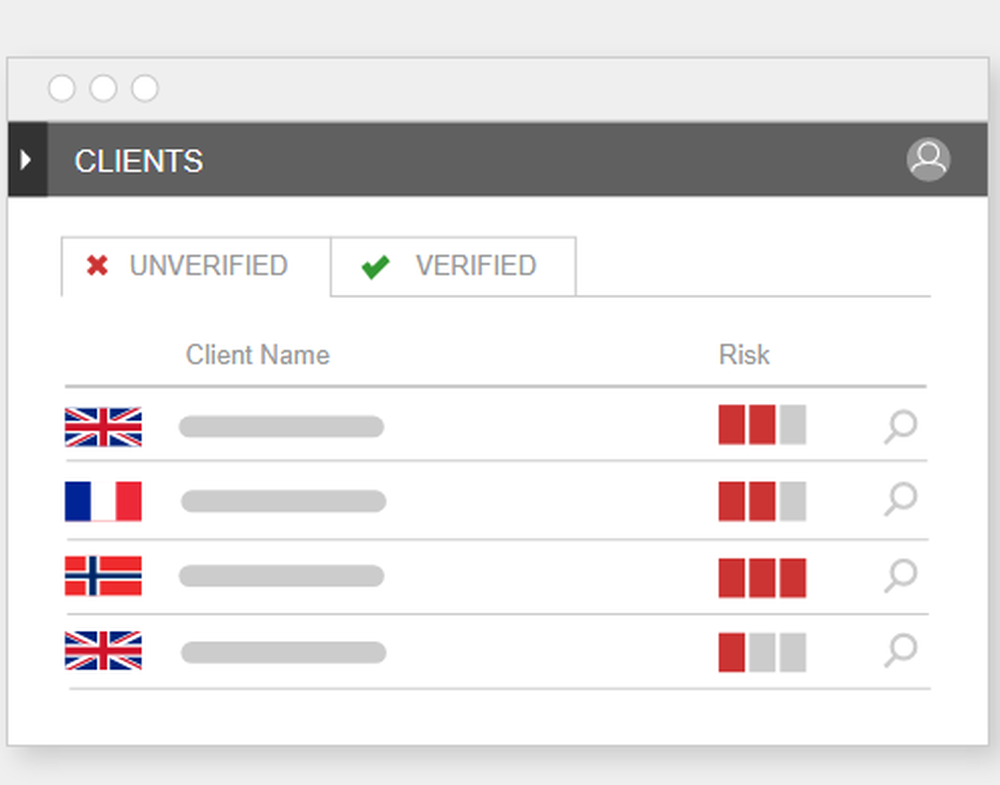The width and height of the screenshot is (1000, 785).
Task: Select the first UK client name placeholder
Action: [281, 427]
